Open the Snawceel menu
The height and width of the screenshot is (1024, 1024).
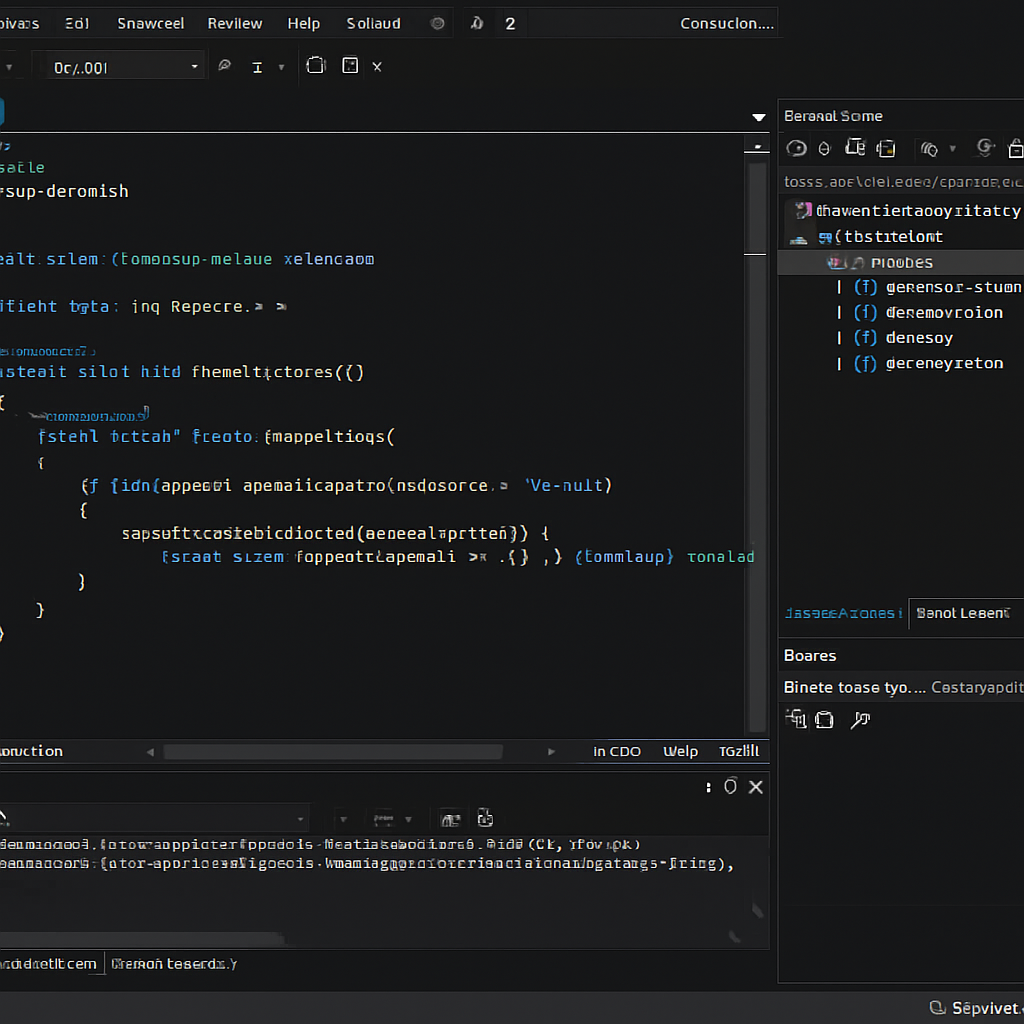click(150, 24)
